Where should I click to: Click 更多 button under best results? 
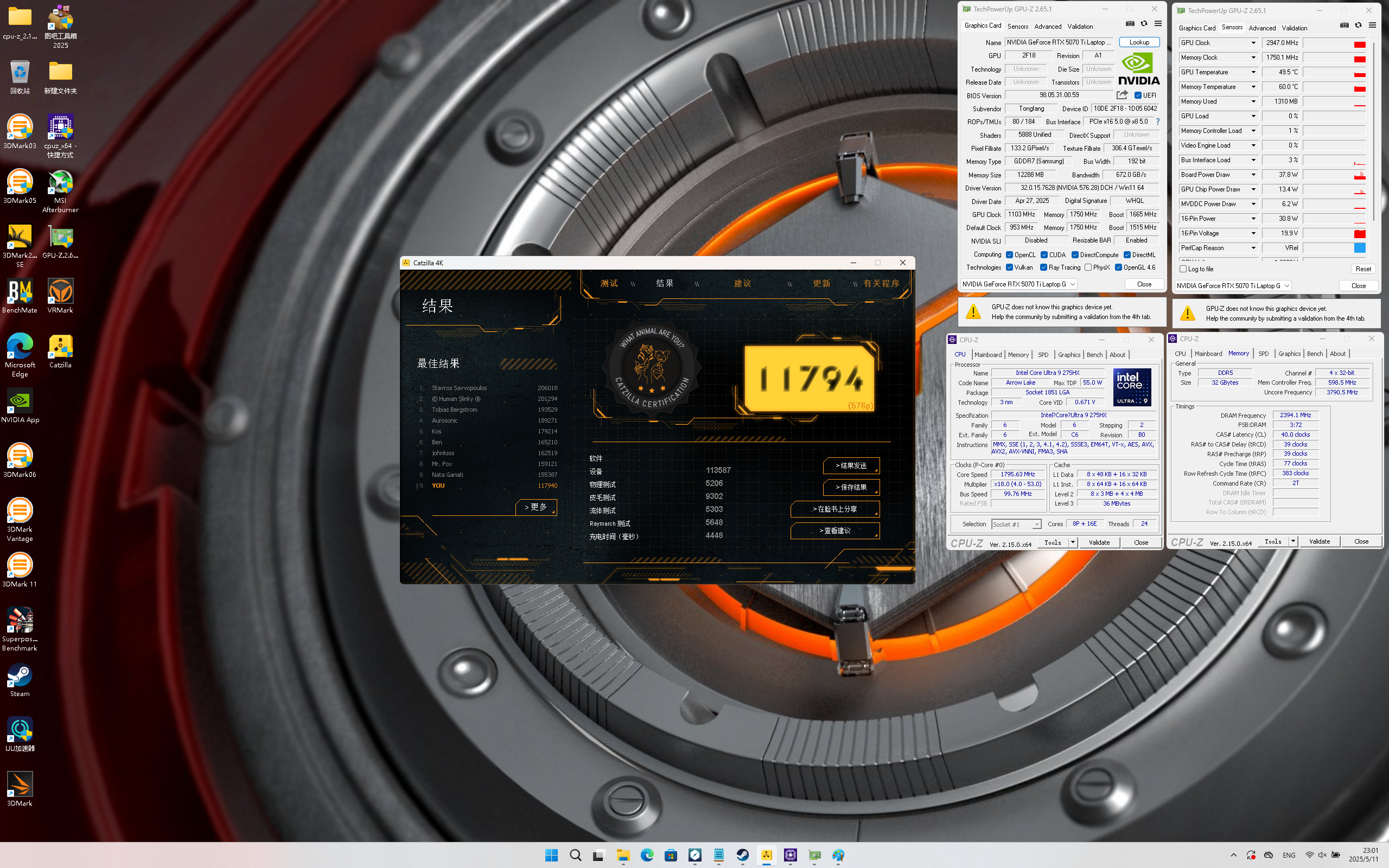pyautogui.click(x=536, y=507)
